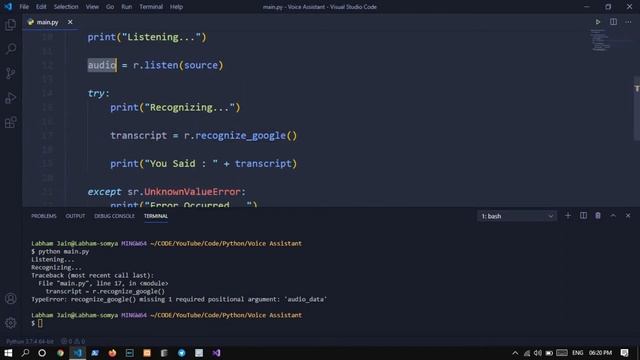
Task: Click in the terminal prompt input
Action: (x=40, y=323)
